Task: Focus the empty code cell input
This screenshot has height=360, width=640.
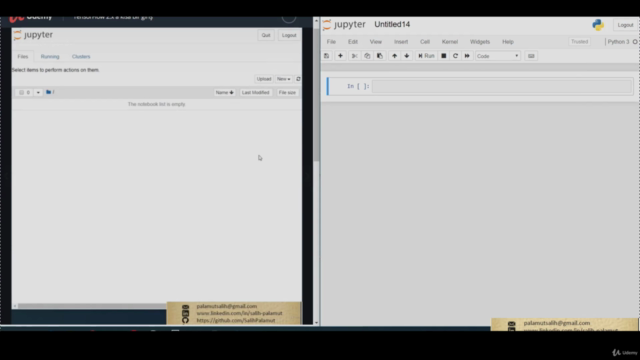Action: pyautogui.click(x=502, y=86)
